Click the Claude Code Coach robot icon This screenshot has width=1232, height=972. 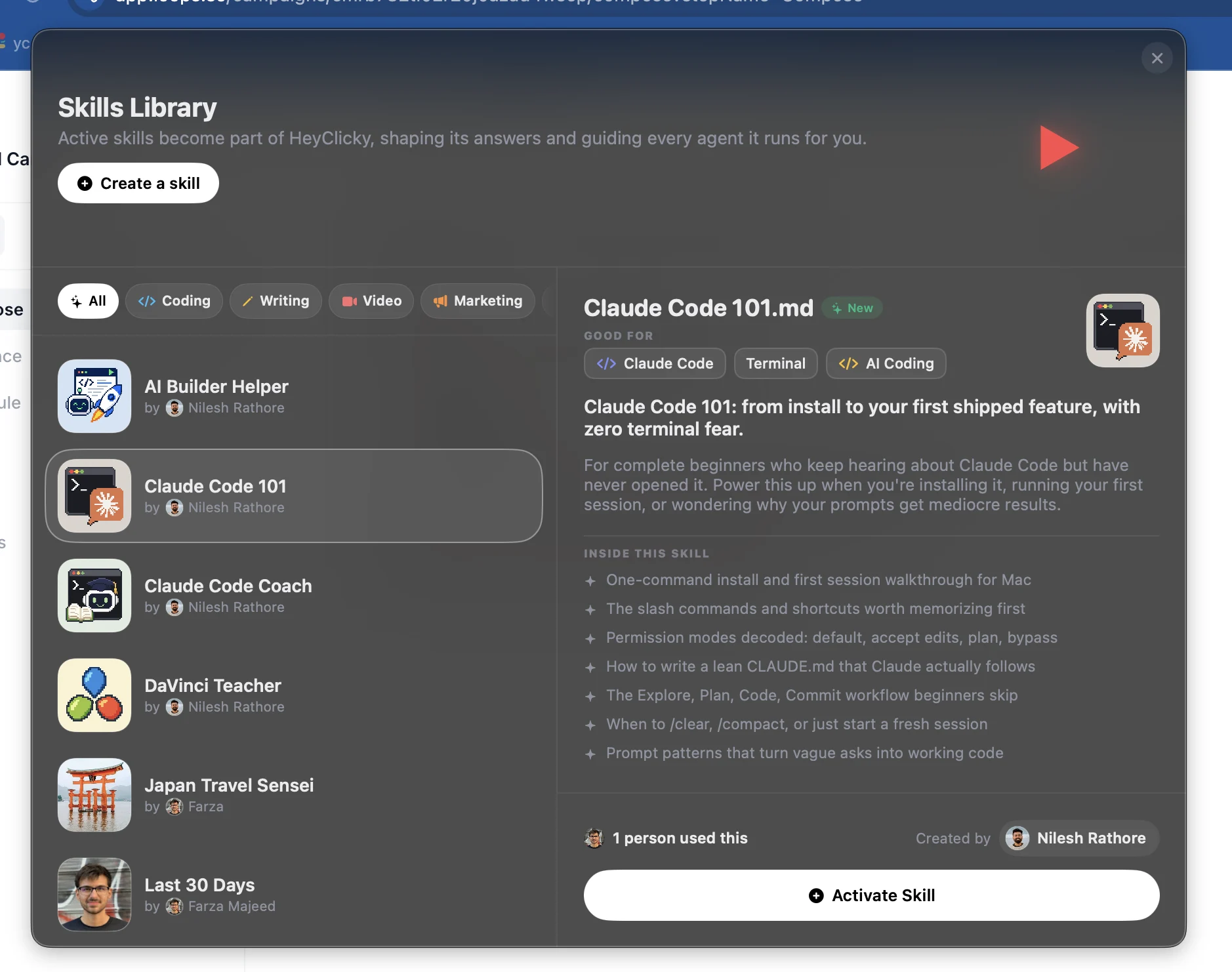(94, 596)
